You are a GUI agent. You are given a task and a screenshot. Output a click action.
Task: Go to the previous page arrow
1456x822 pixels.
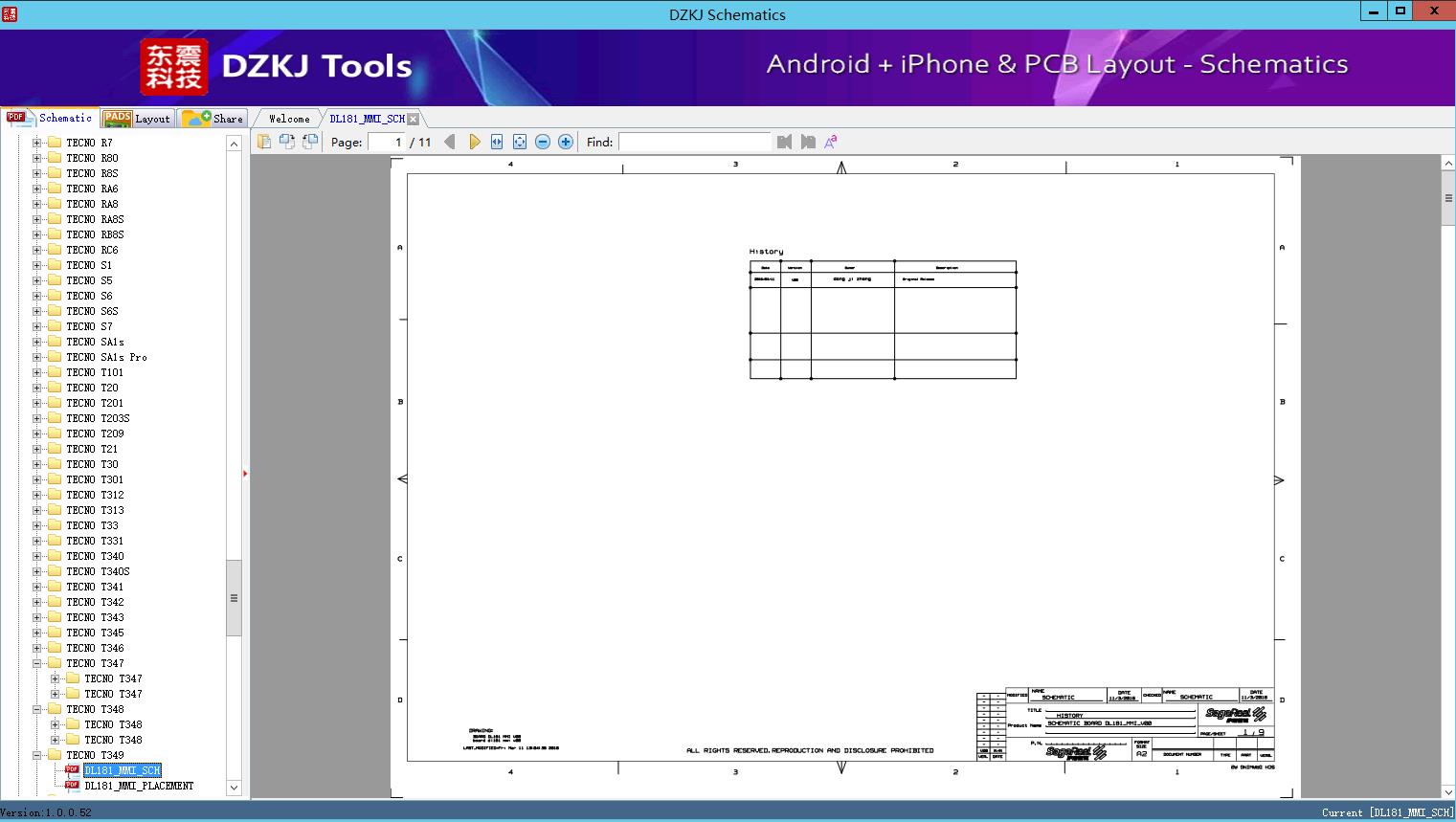[x=450, y=142]
